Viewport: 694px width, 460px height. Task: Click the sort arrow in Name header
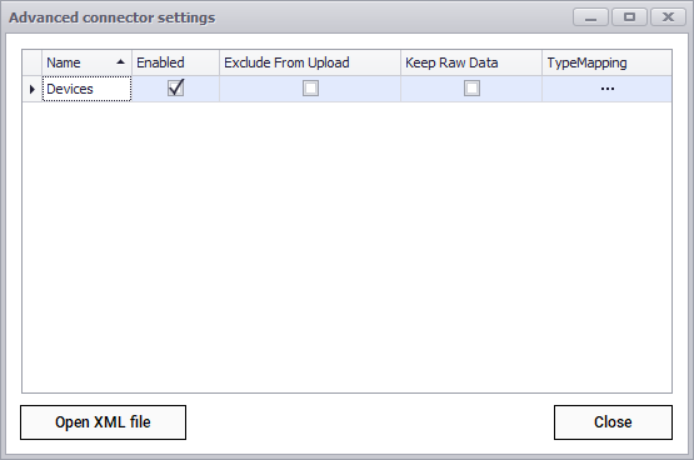coord(121,62)
